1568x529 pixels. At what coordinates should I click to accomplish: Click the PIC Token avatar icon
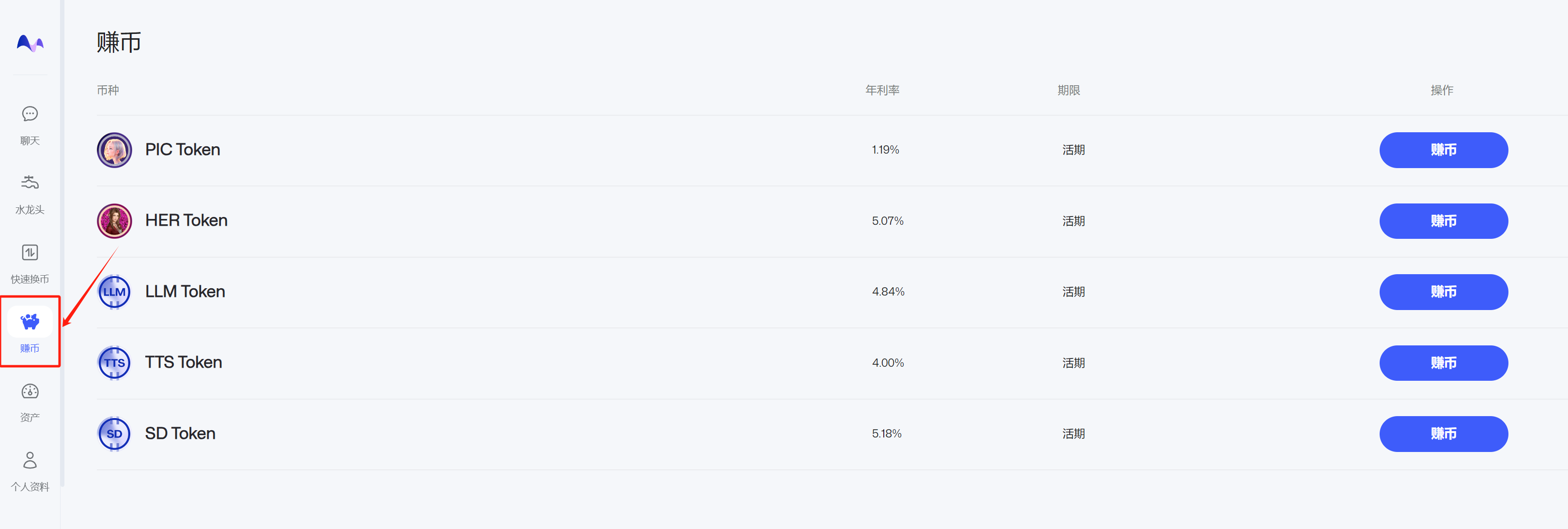coord(114,150)
